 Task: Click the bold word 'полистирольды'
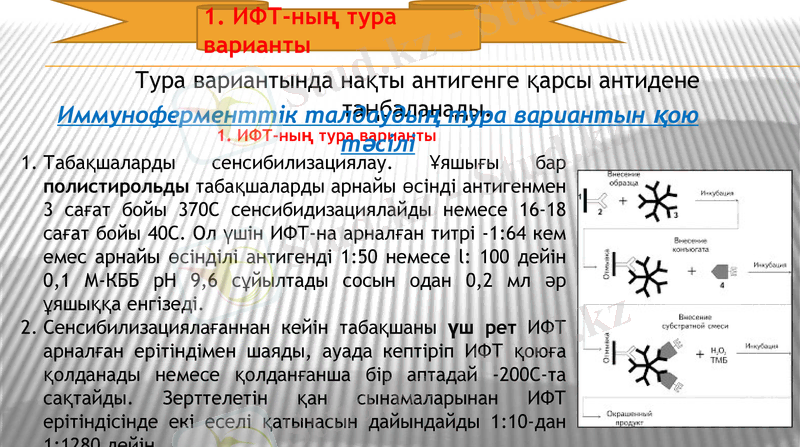click(116, 187)
